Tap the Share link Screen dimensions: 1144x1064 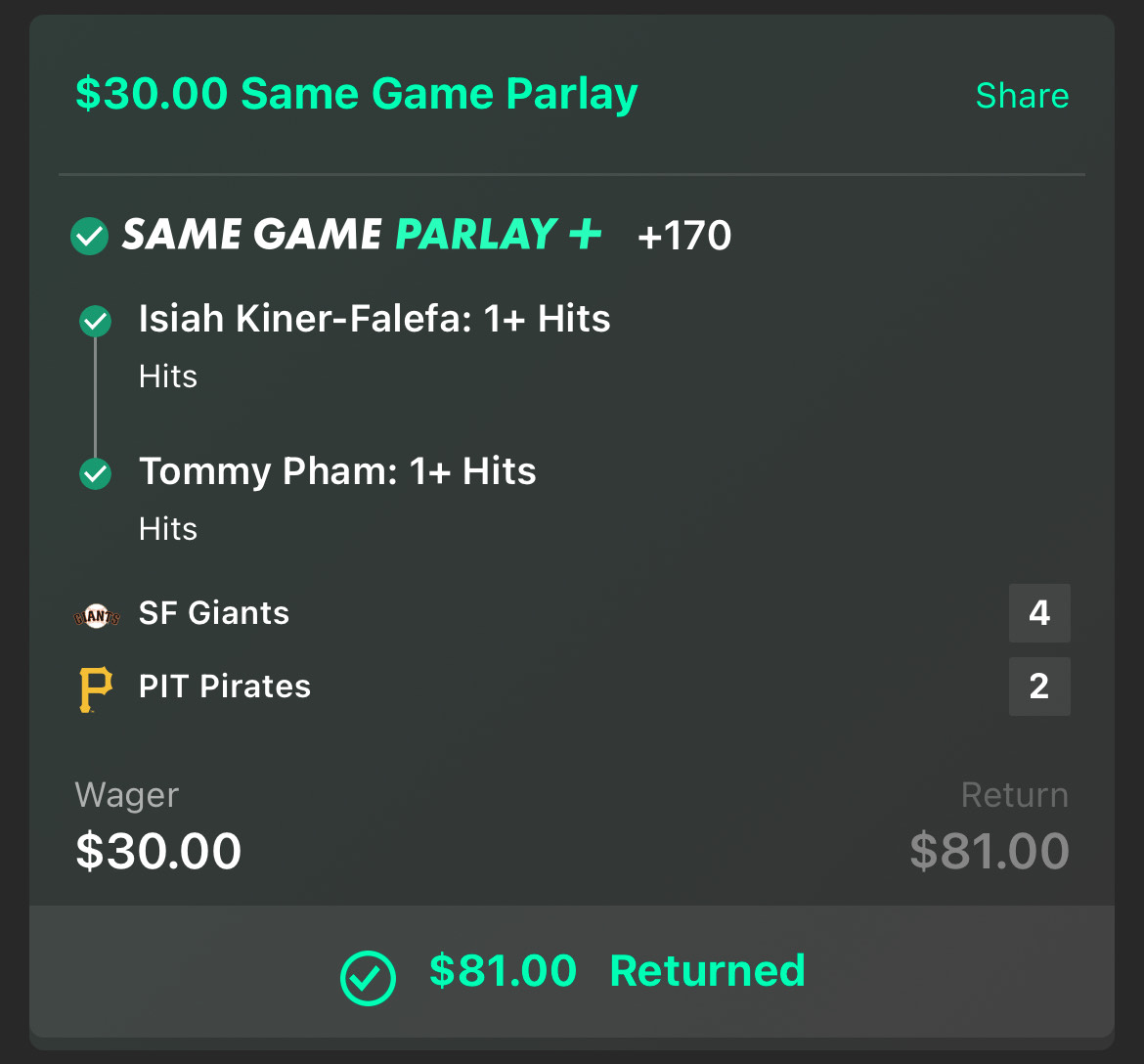click(x=1022, y=96)
